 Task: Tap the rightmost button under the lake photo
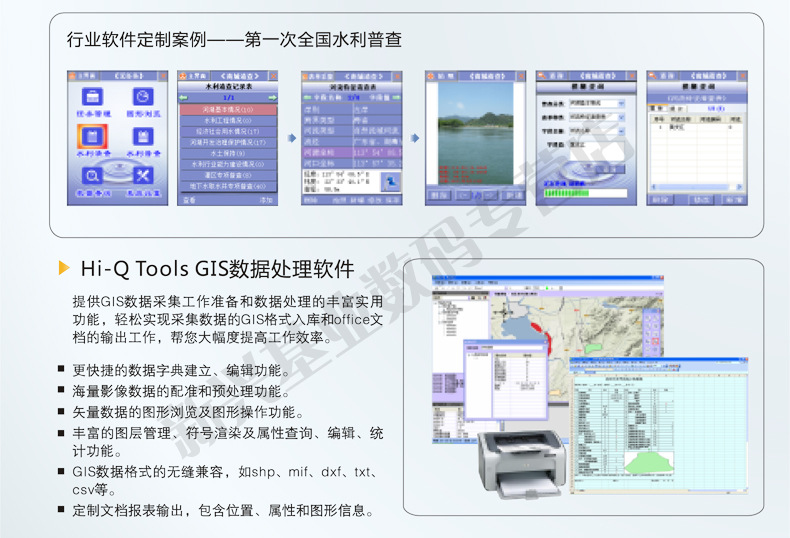pos(513,195)
